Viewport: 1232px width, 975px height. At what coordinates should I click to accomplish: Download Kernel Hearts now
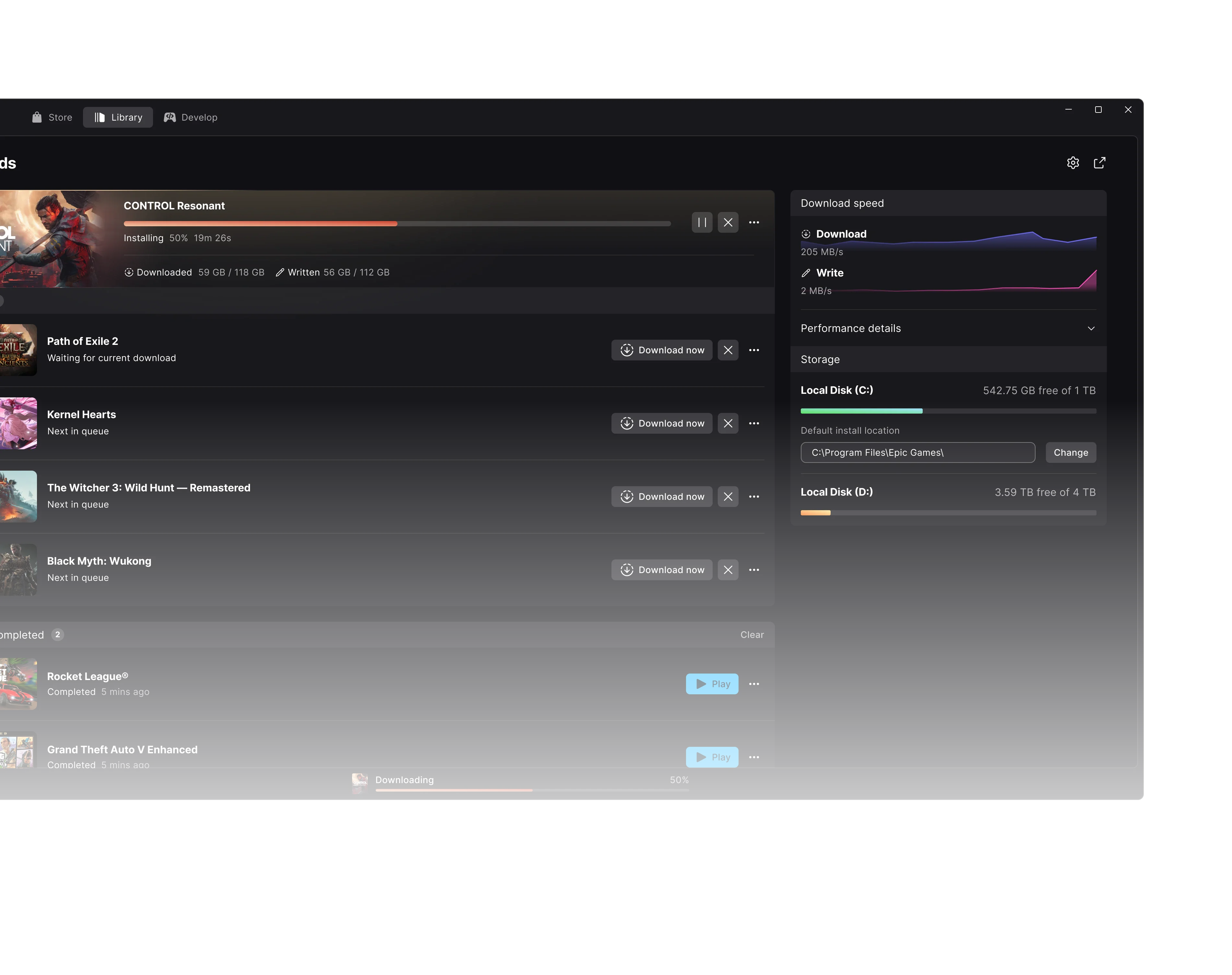(x=662, y=423)
